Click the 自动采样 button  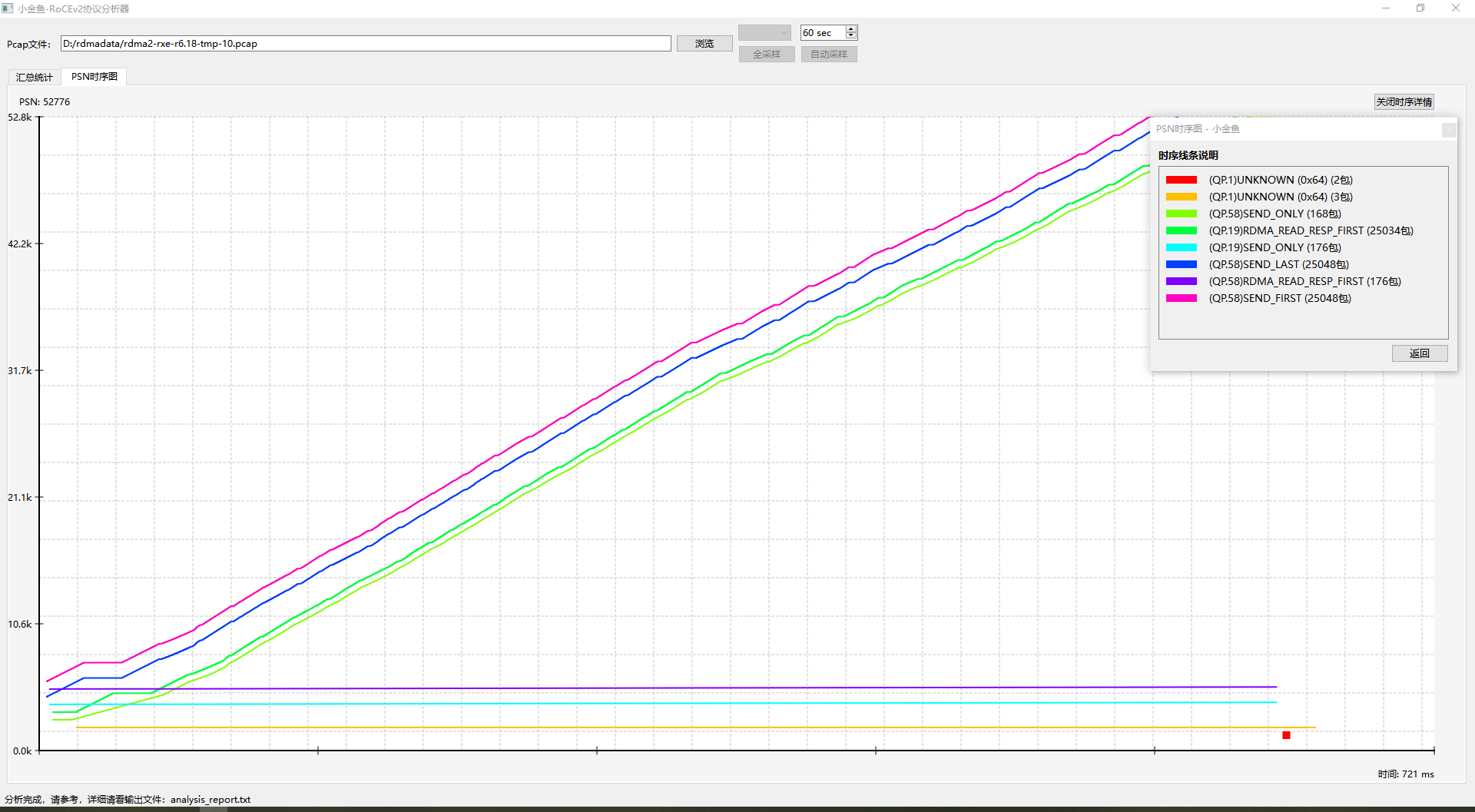tap(828, 55)
